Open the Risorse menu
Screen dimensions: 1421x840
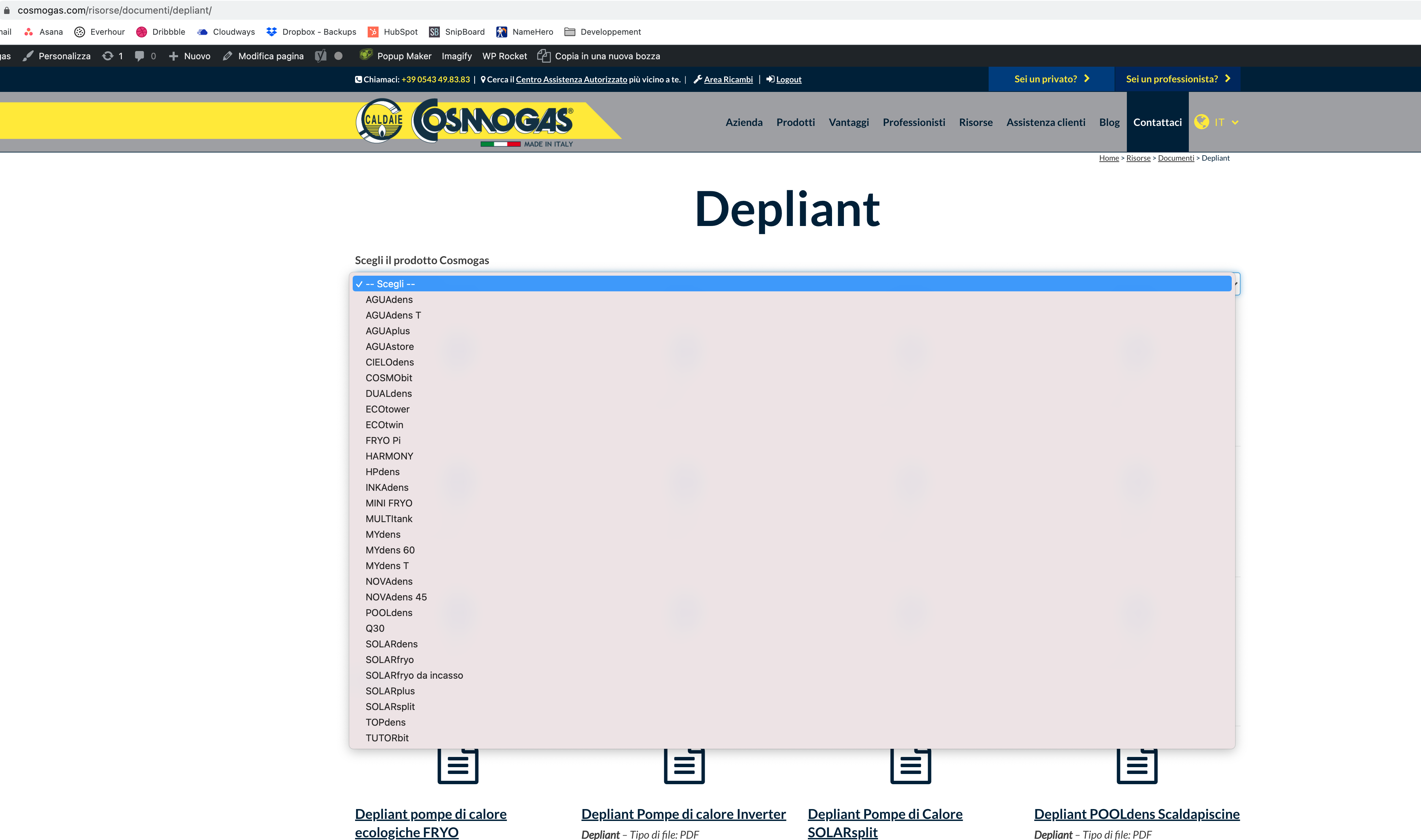975,122
